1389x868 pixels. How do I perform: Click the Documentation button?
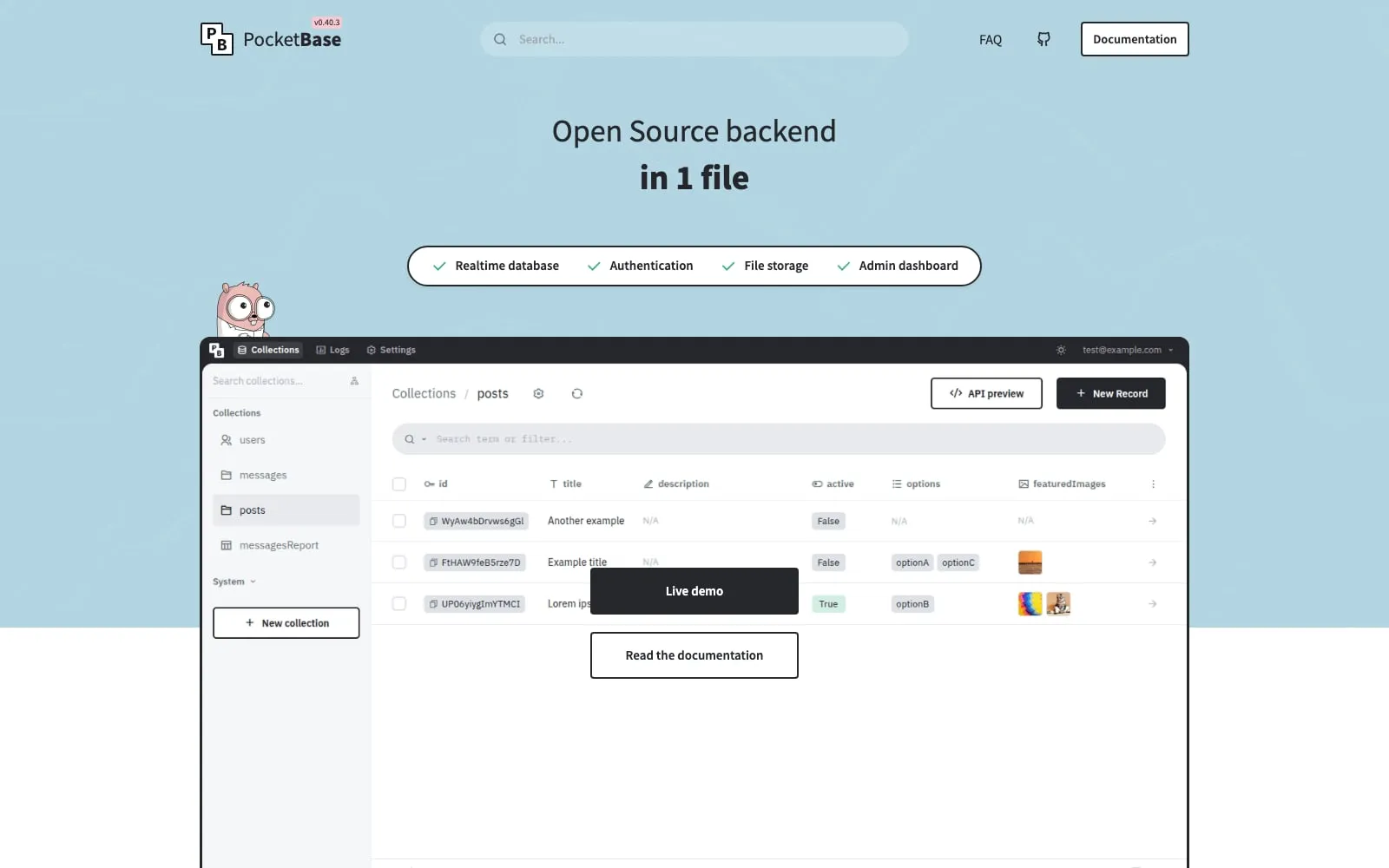(1135, 39)
